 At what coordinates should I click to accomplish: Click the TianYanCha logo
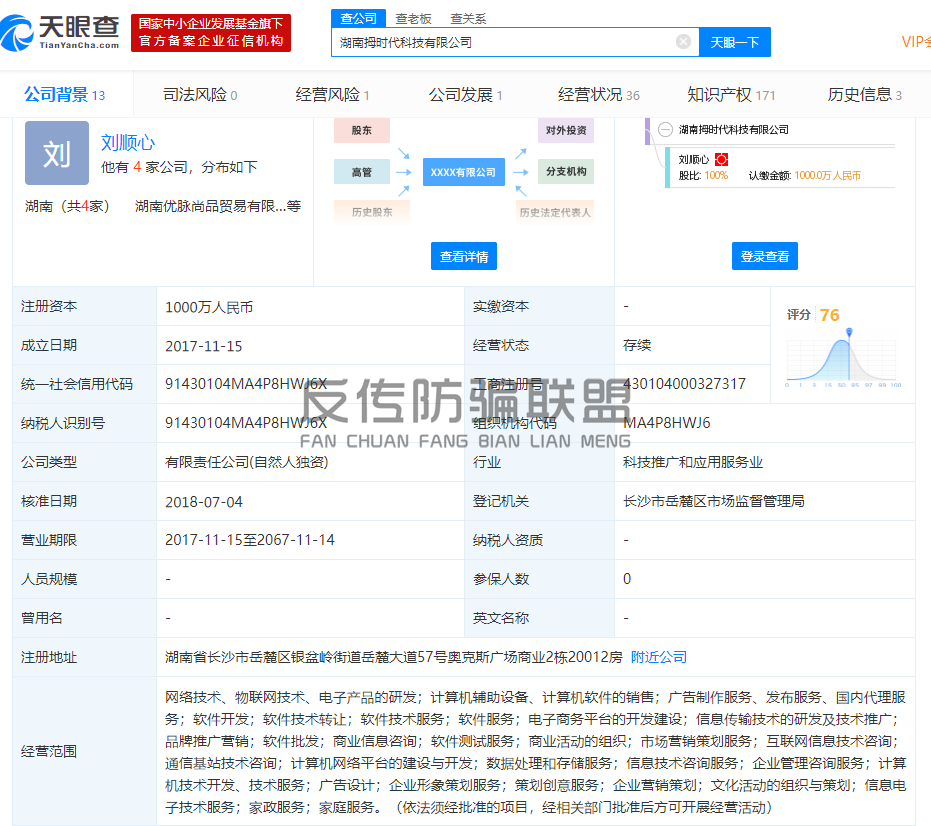[61, 32]
